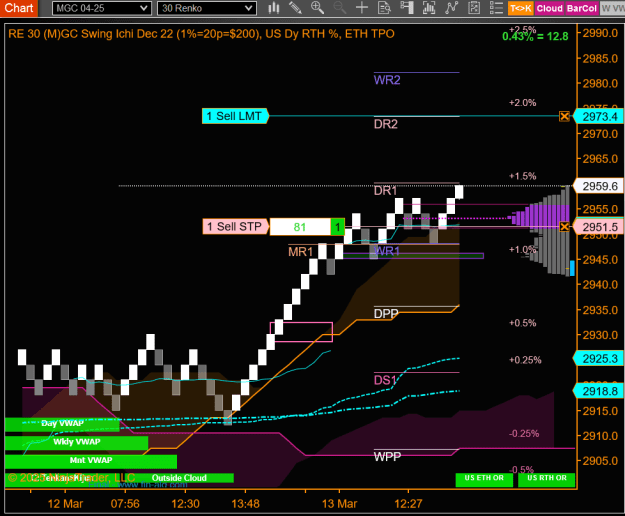
Task: Toggle the grey W VW button
Action: 612,8
